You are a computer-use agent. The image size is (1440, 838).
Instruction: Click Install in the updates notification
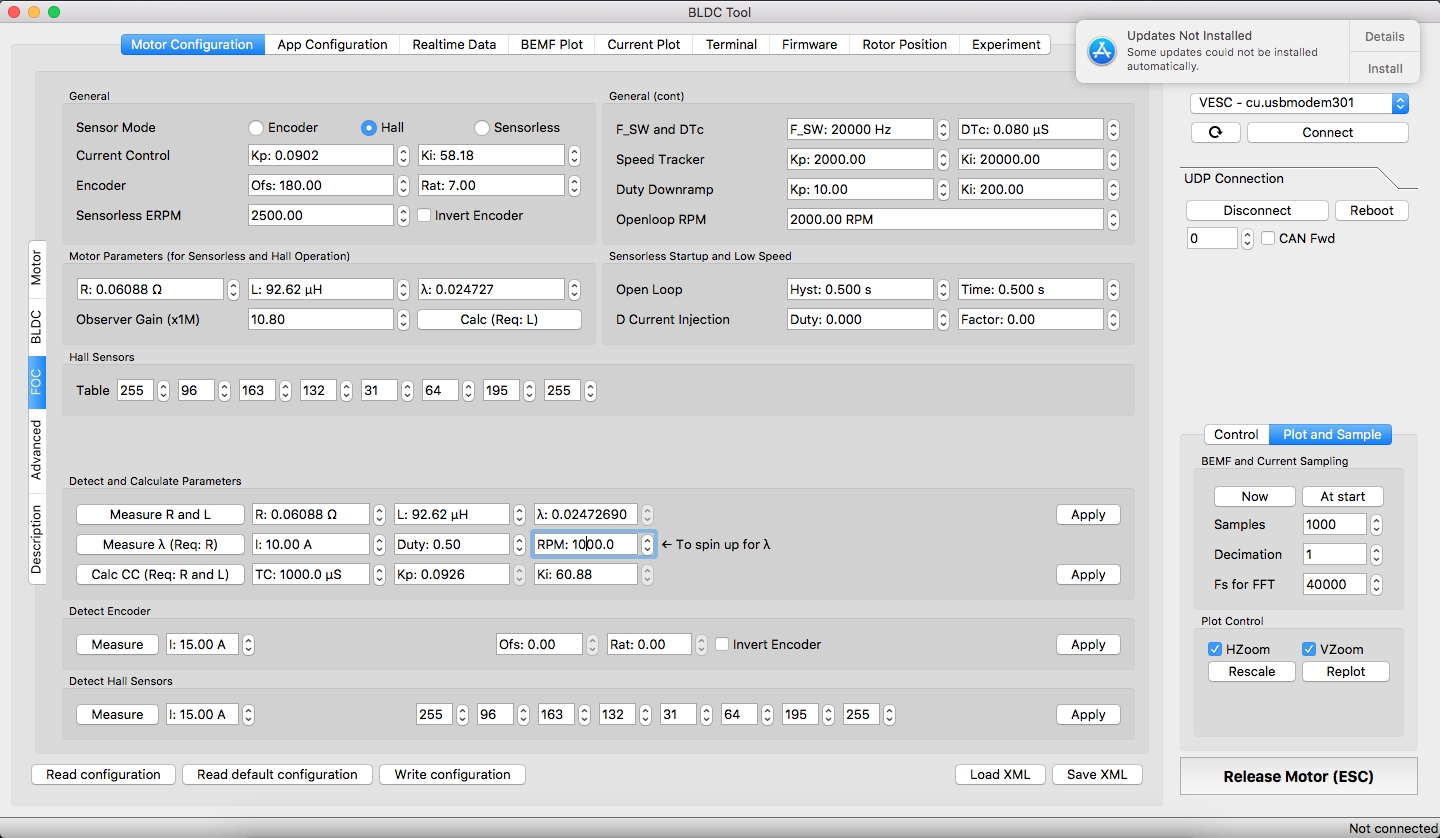coord(1385,68)
